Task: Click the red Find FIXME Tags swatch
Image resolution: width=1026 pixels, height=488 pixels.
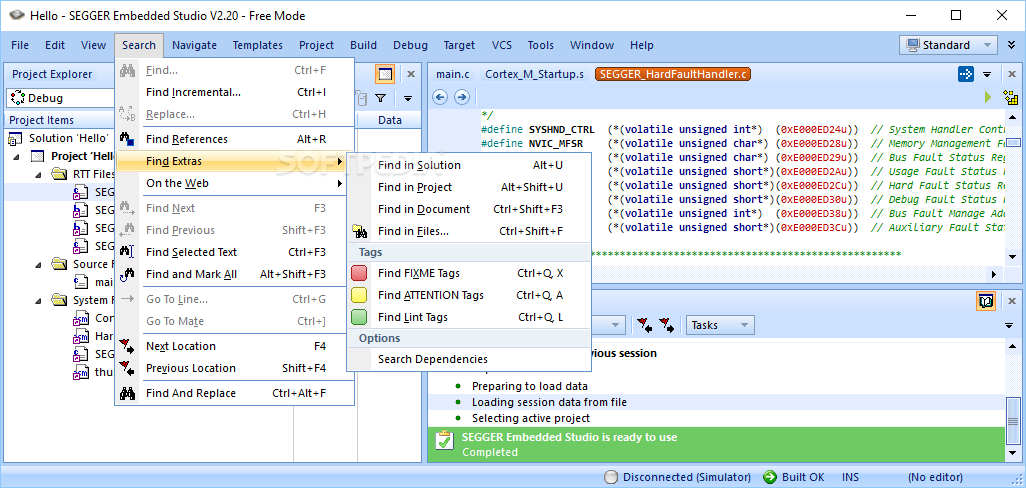Action: [359, 273]
